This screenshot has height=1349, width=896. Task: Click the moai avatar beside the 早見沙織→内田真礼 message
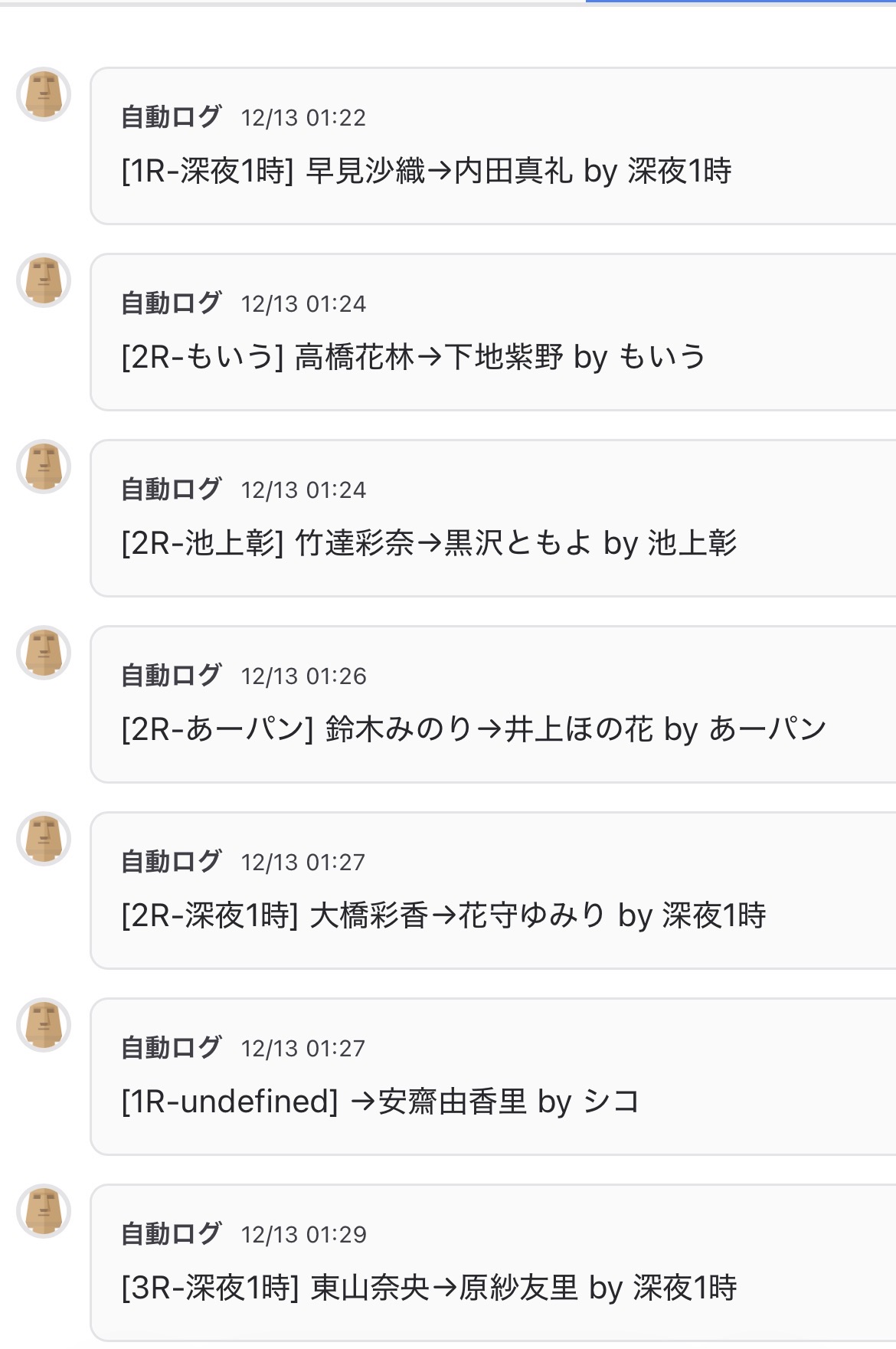click(44, 94)
